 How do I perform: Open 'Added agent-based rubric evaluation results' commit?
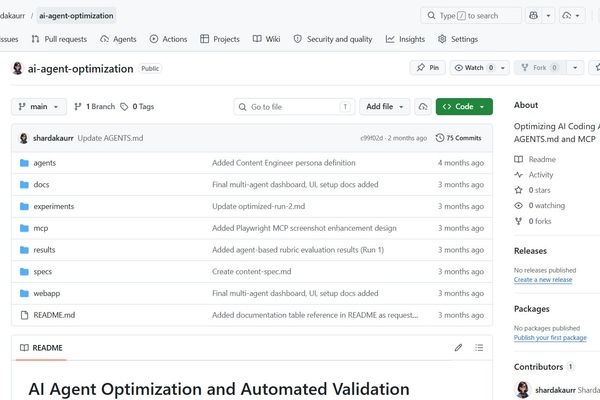[298, 250]
